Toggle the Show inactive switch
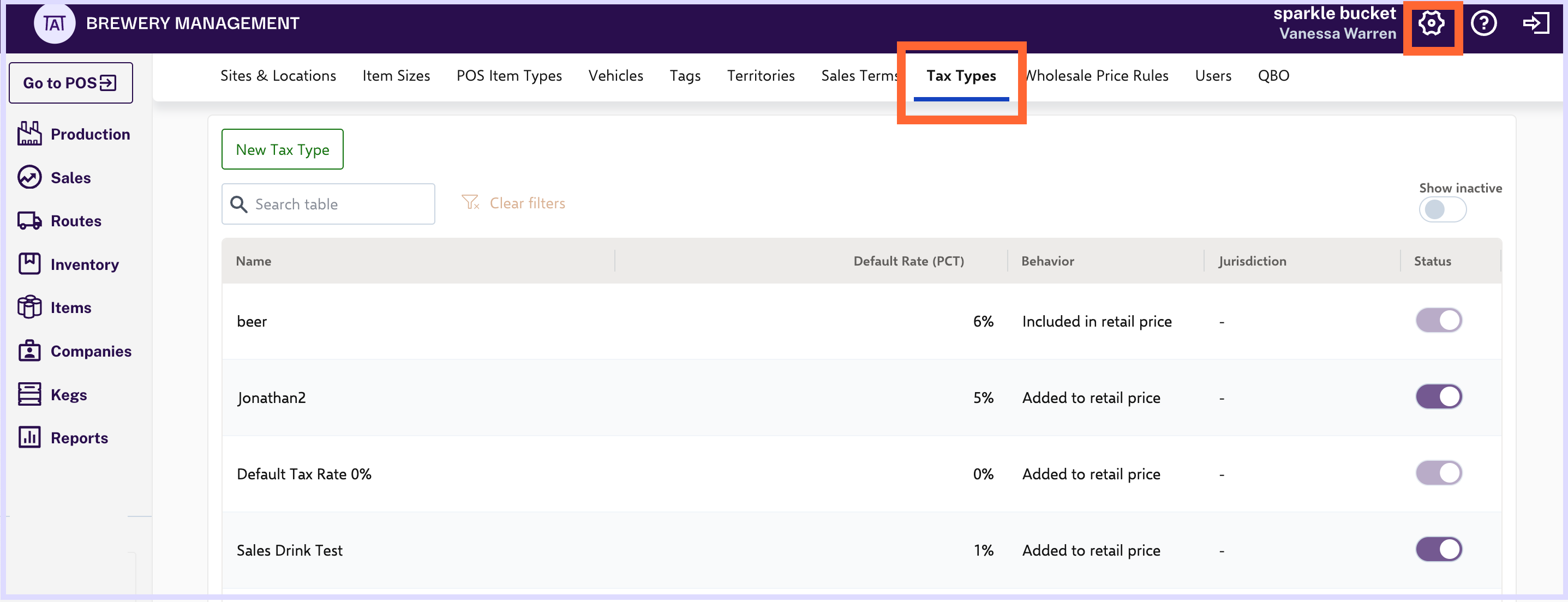The height and width of the screenshot is (602, 1568). 1442,210
